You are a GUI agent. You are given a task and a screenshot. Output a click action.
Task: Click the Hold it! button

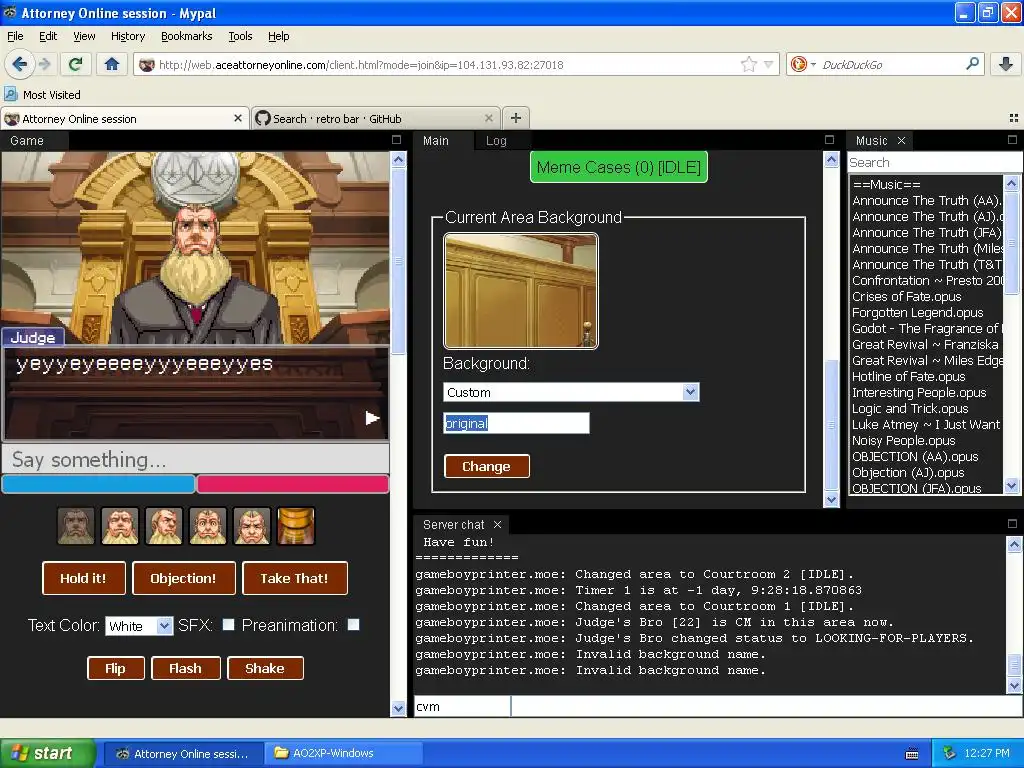pos(84,578)
